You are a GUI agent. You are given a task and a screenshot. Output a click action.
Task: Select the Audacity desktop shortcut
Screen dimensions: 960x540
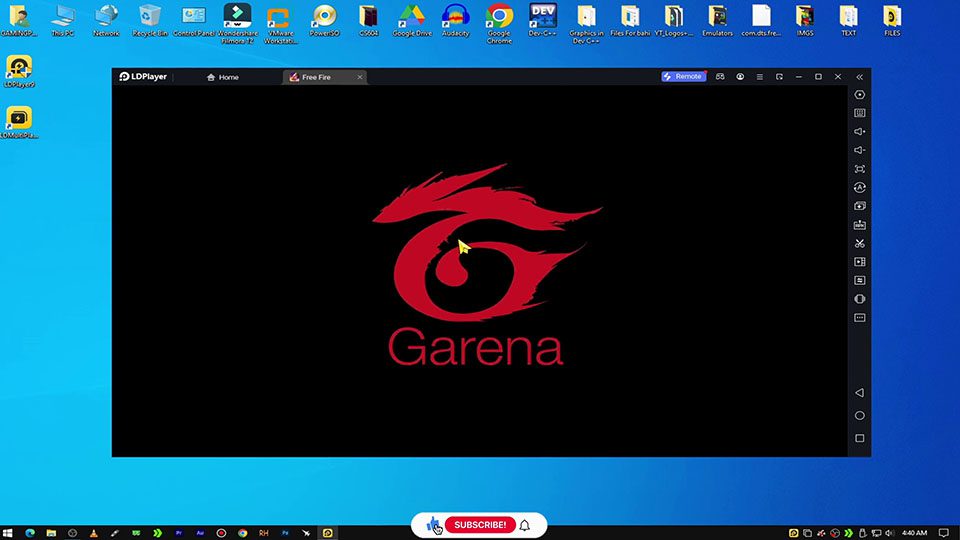(x=456, y=21)
